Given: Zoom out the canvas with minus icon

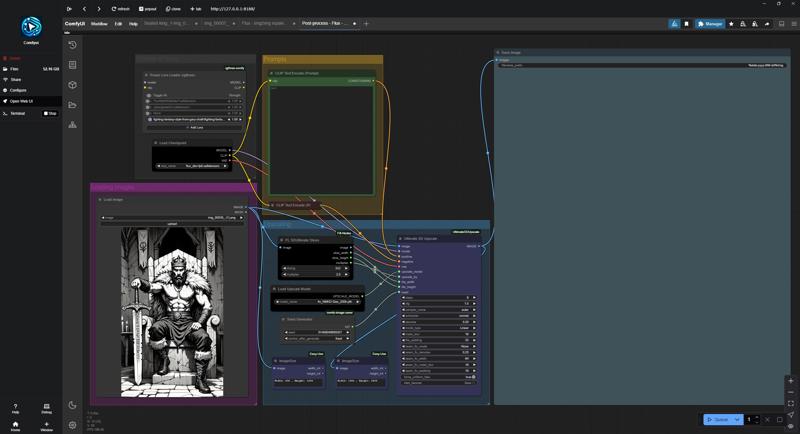Looking at the screenshot, I should [x=790, y=392].
